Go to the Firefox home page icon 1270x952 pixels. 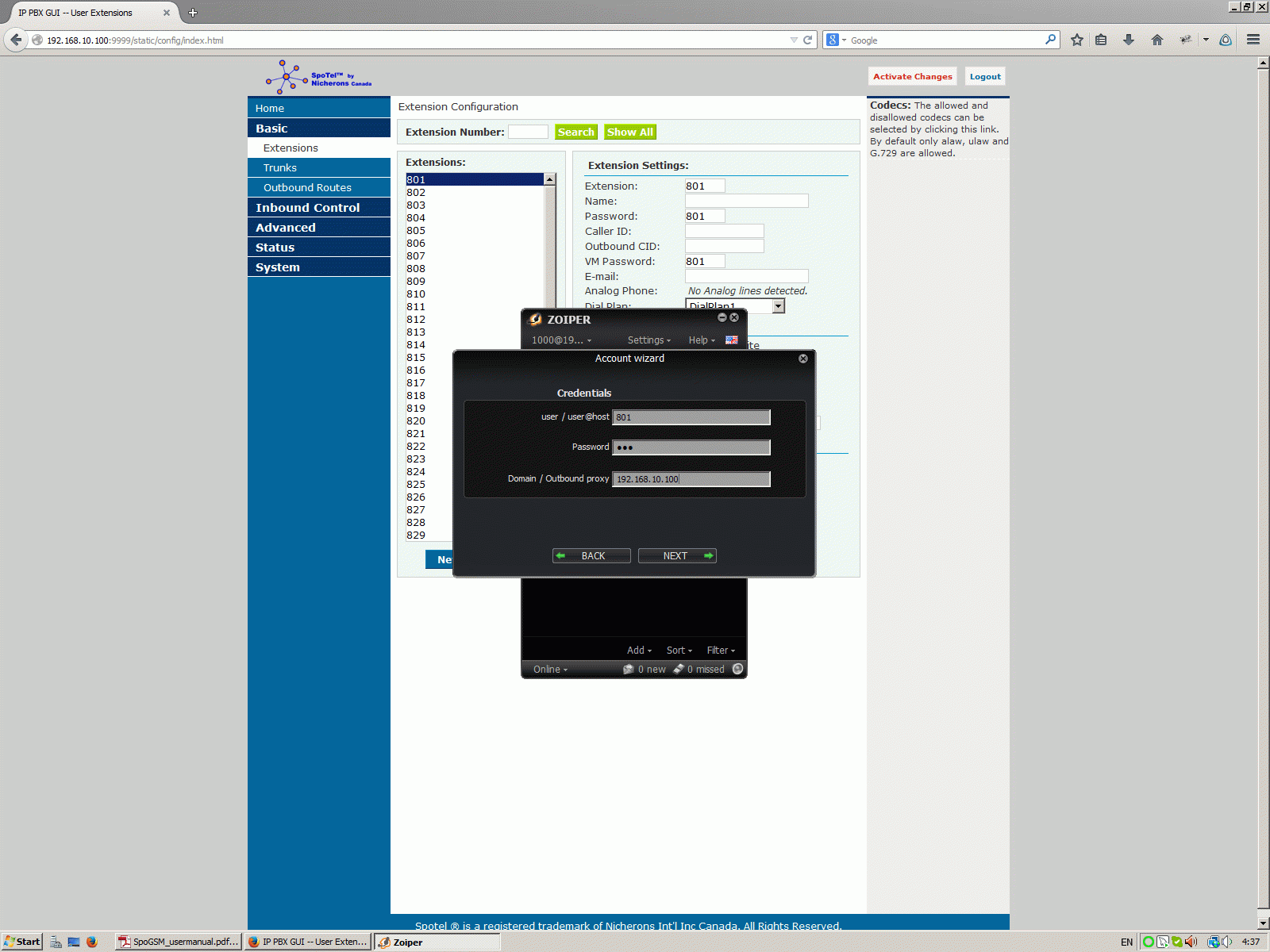pos(1156,40)
